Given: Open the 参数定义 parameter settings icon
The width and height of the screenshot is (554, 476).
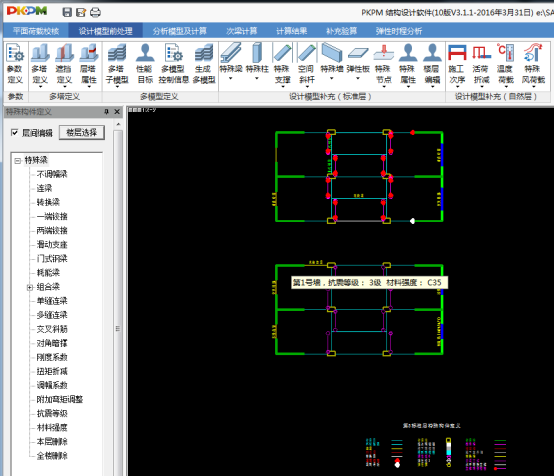Looking at the screenshot, I should [15, 64].
